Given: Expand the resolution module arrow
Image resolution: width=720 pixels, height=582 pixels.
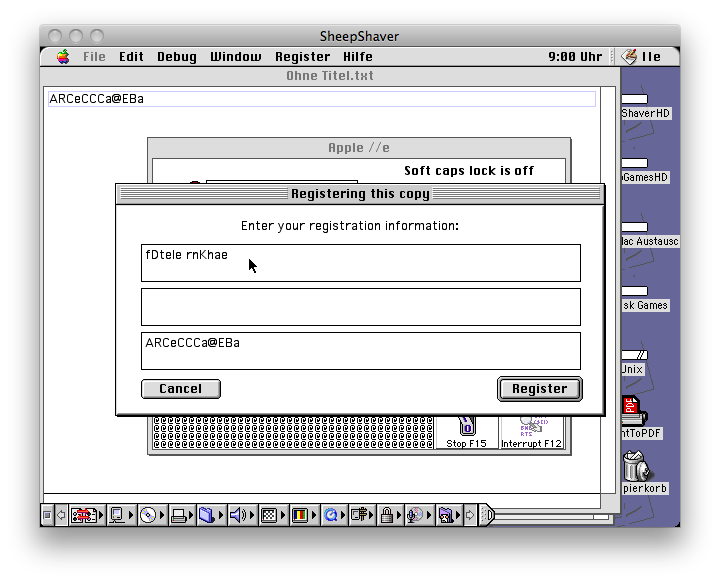Looking at the screenshot, I should coord(283,515).
